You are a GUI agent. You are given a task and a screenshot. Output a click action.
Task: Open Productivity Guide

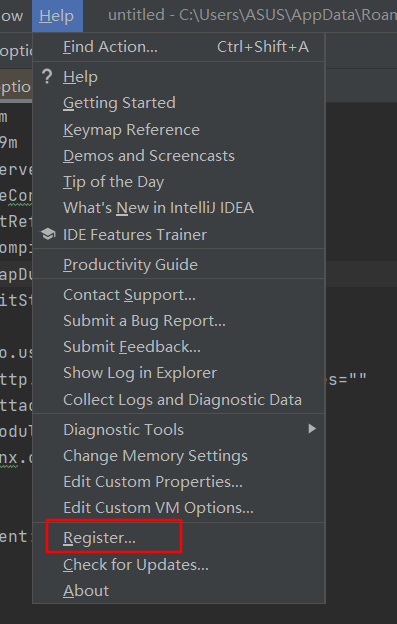[179, 264]
